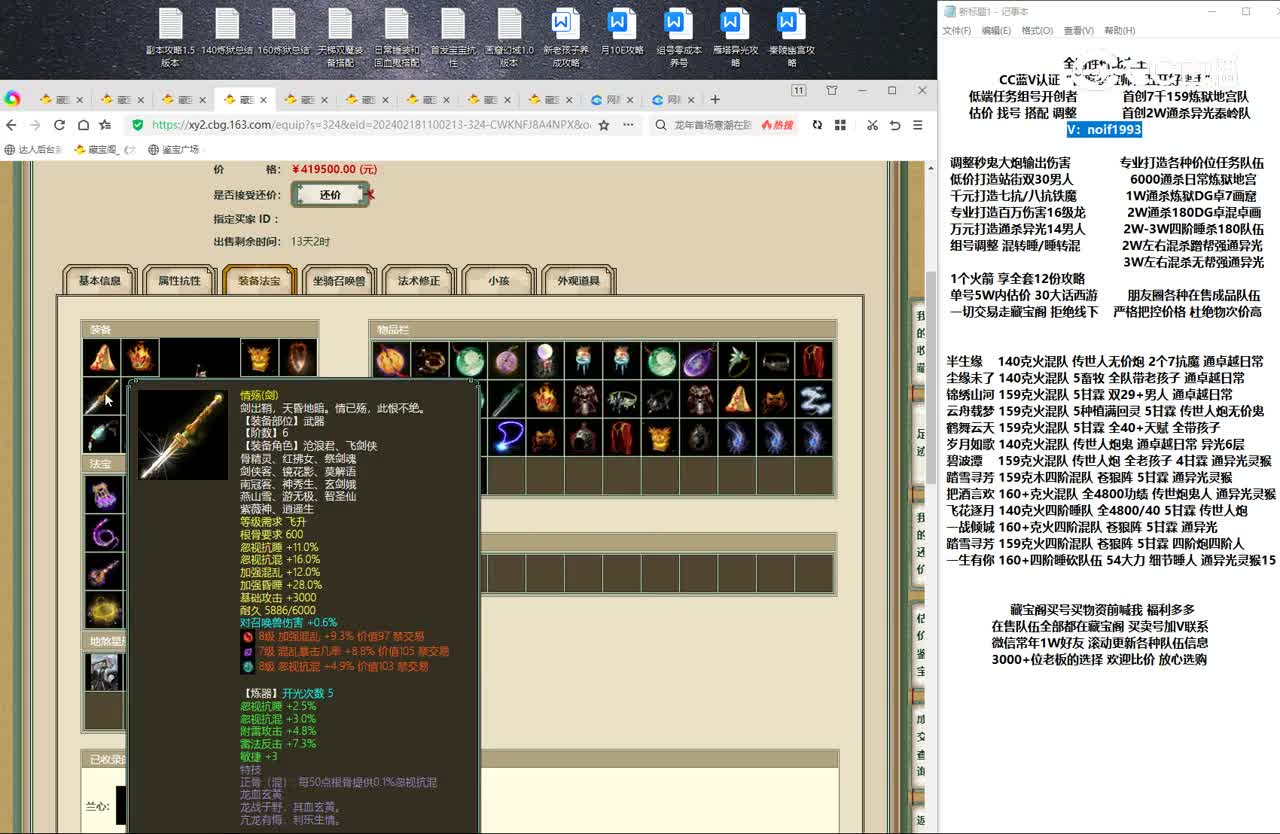1280x834 pixels.
Task: Click the 达人后台 bookmark
Action: [34, 150]
